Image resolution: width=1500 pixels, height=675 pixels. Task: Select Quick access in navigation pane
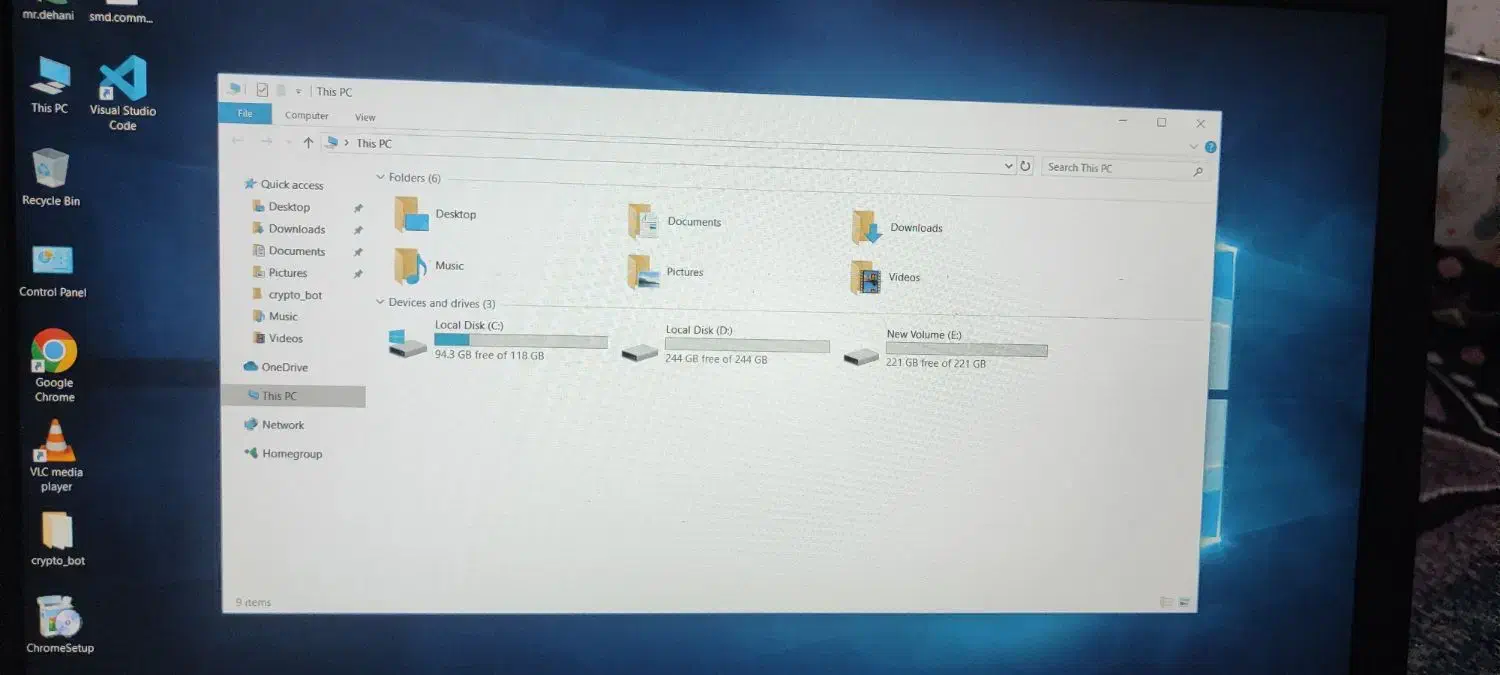pyautogui.click(x=283, y=185)
